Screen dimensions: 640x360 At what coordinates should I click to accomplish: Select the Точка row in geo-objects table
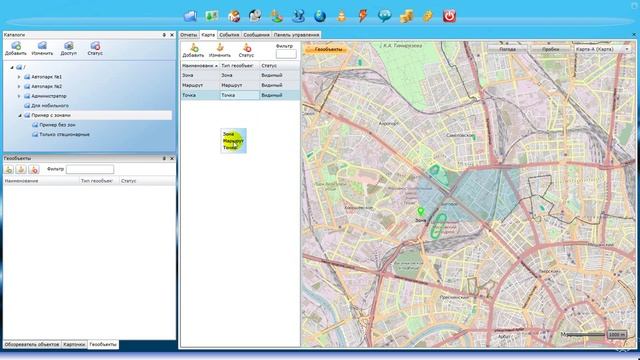tap(240, 95)
